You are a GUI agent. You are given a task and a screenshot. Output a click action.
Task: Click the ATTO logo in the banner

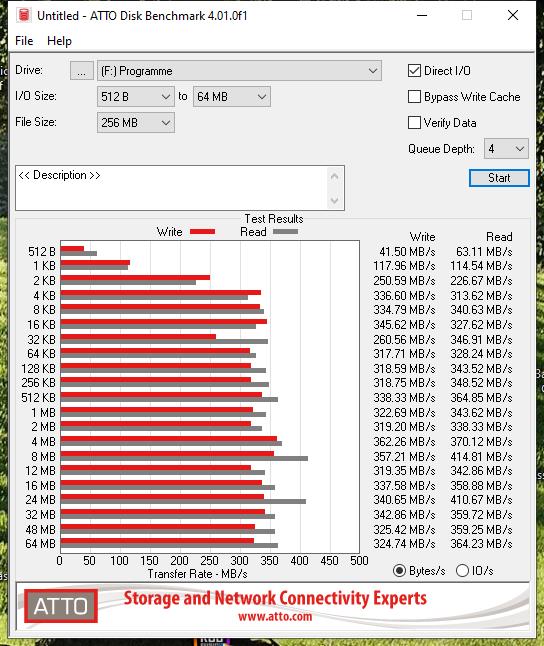61,606
